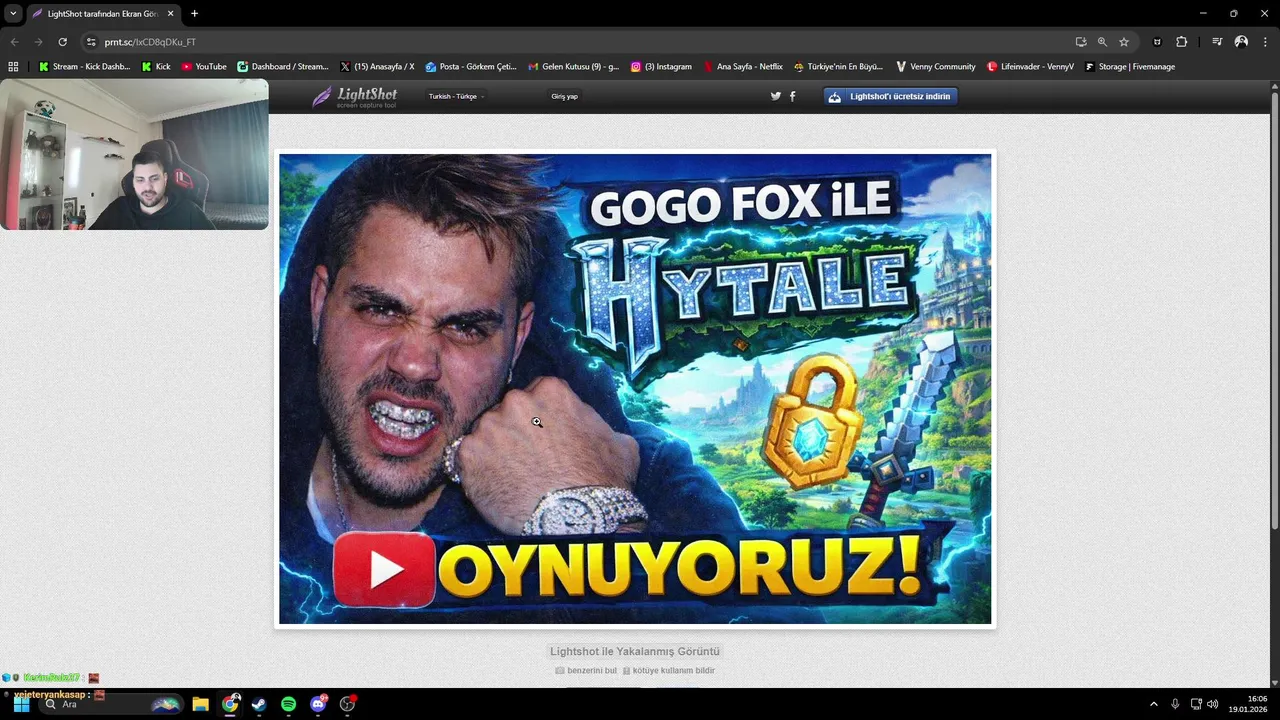Open LightShot Twitter icon
This screenshot has height=720, width=1280.
(775, 96)
